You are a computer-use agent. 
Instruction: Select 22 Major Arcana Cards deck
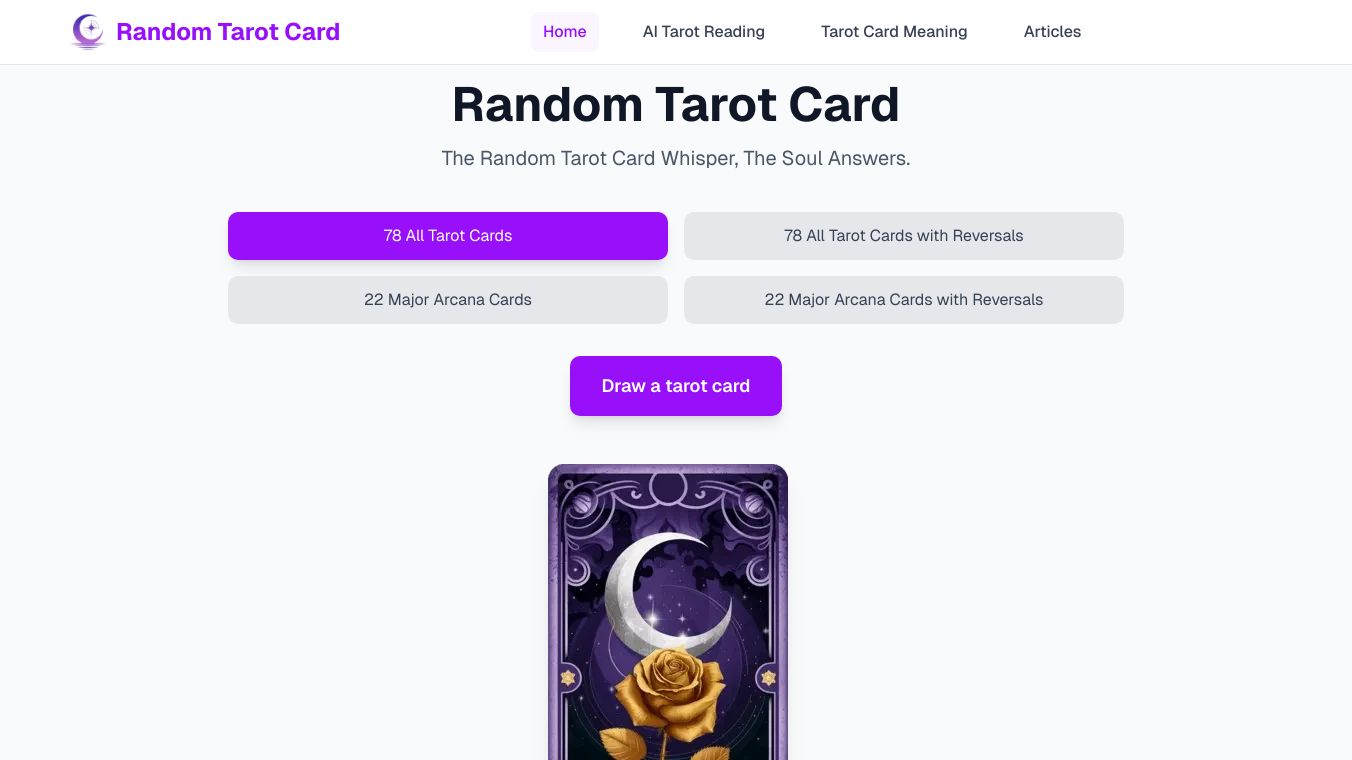(x=448, y=300)
